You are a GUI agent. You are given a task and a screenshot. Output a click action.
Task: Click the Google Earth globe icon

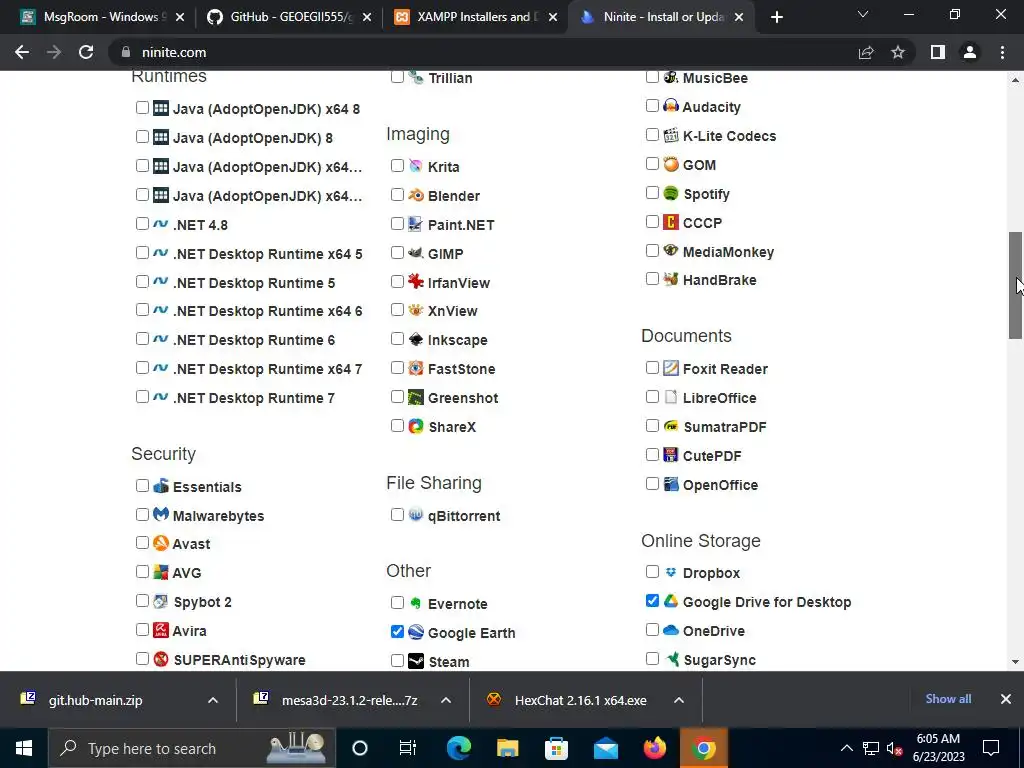415,632
